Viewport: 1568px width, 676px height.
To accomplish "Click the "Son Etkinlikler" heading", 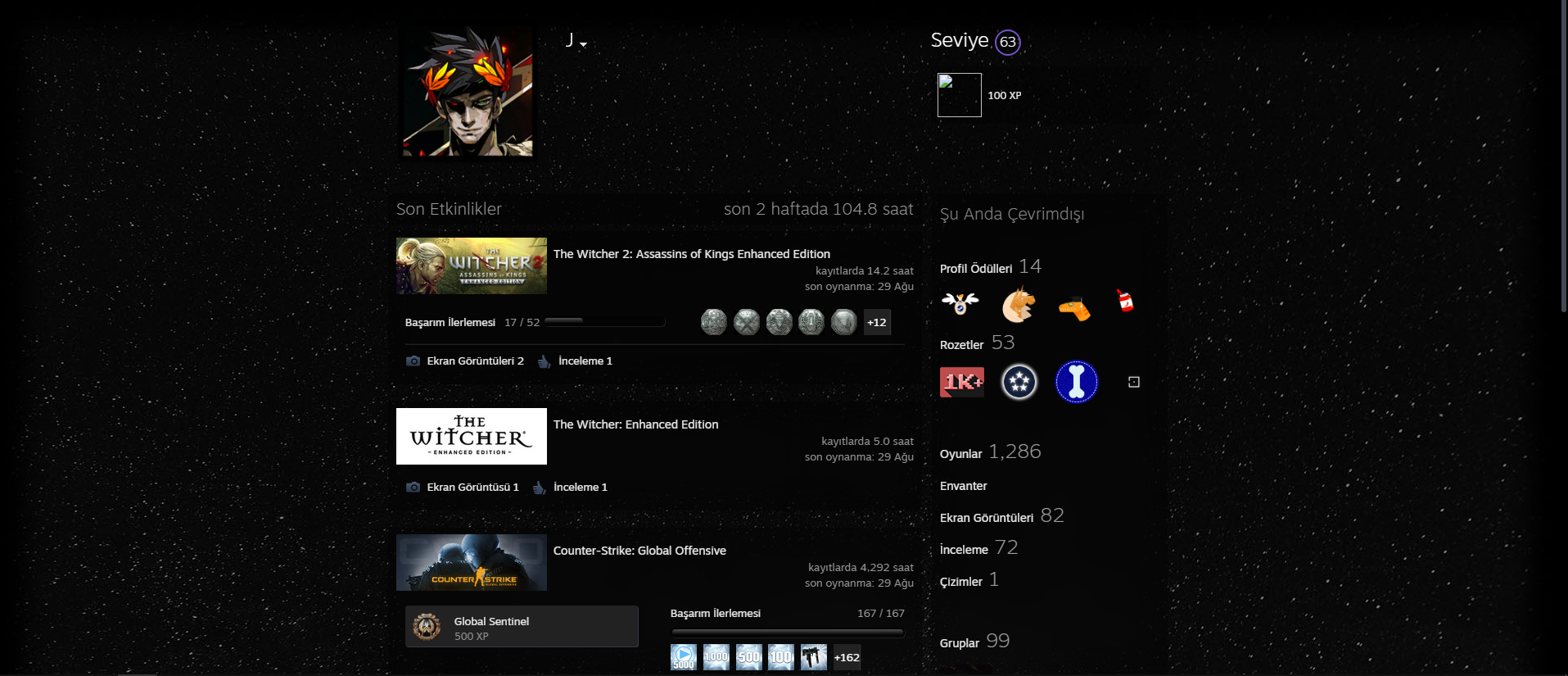I will [x=449, y=209].
